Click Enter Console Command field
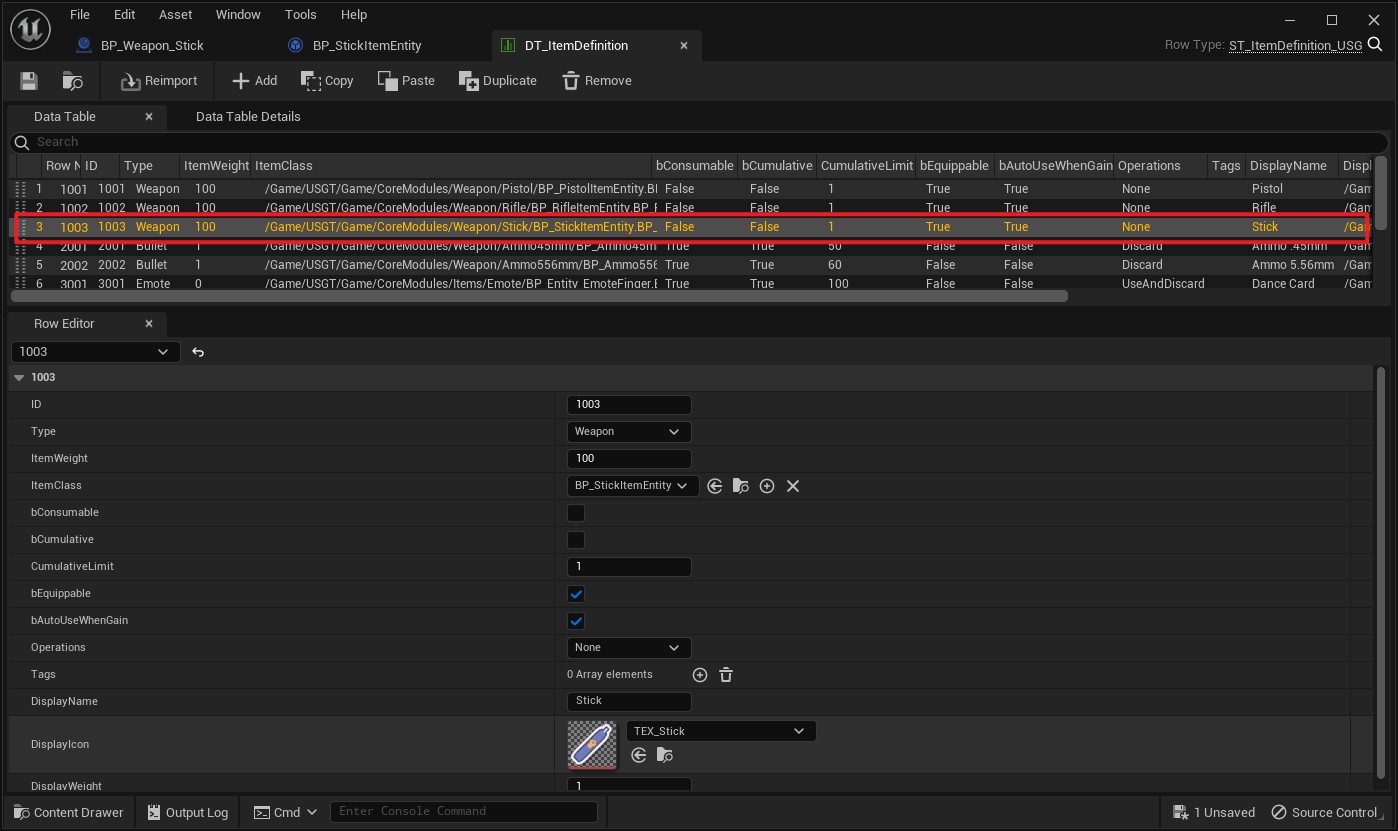 [x=464, y=812]
